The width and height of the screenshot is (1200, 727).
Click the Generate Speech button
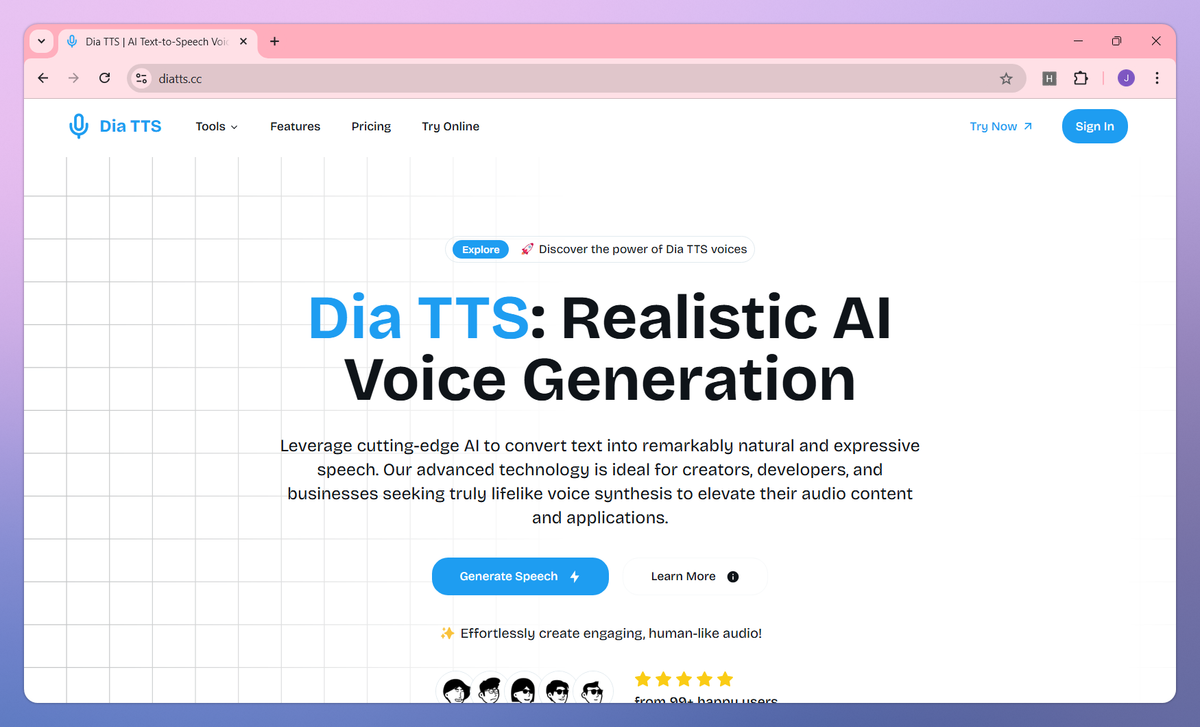(x=520, y=576)
